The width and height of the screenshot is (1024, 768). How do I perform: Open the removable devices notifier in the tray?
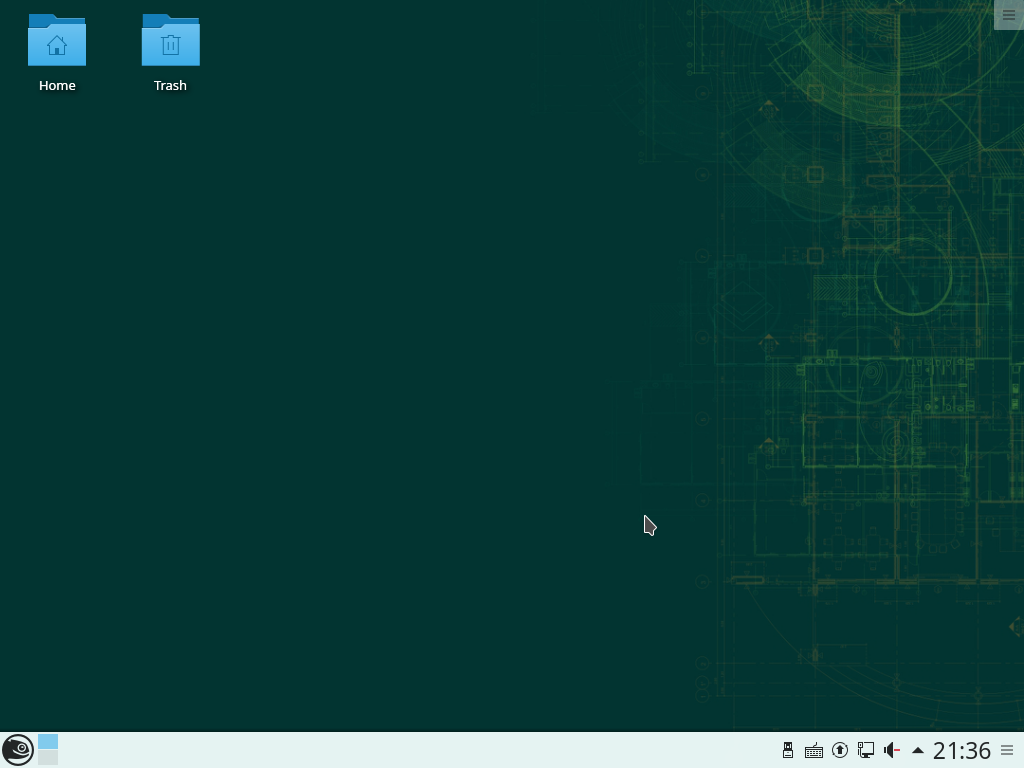point(787,750)
